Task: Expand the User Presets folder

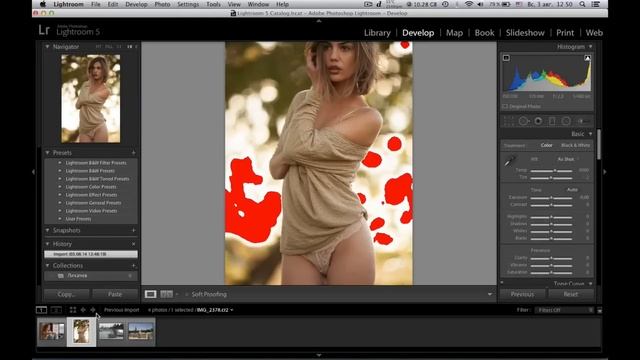Action: pyautogui.click(x=60, y=219)
